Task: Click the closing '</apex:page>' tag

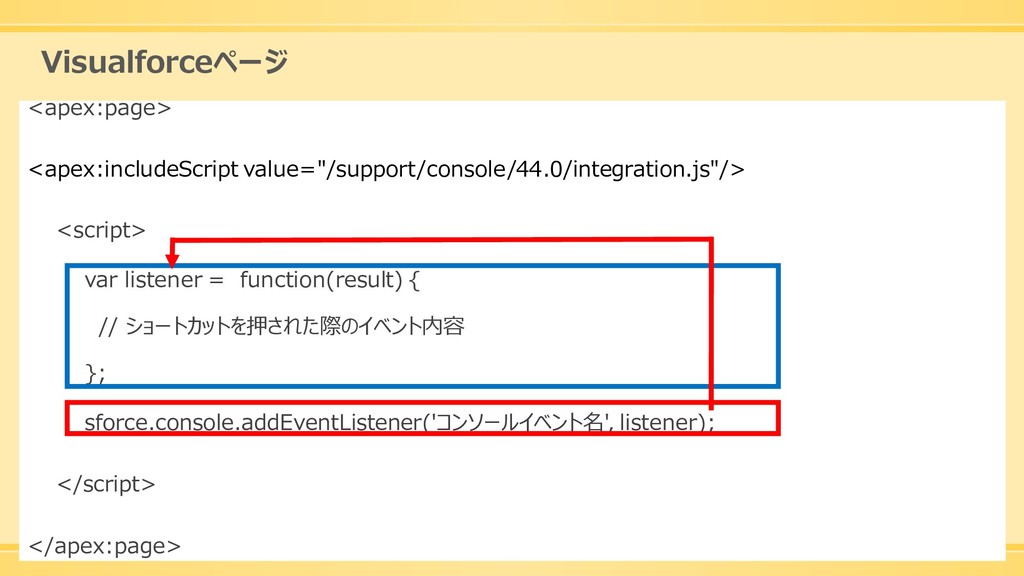Action: pyautogui.click(x=104, y=546)
